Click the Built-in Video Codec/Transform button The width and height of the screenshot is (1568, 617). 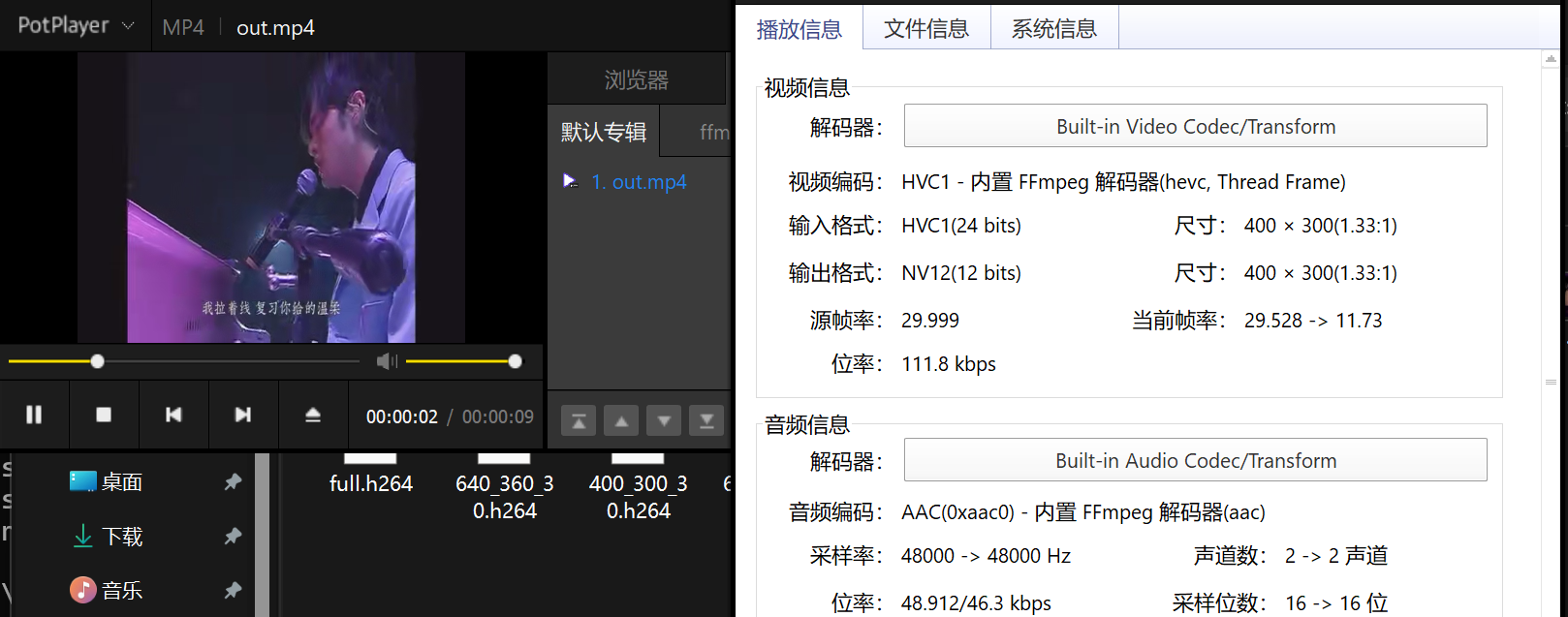(x=1195, y=126)
